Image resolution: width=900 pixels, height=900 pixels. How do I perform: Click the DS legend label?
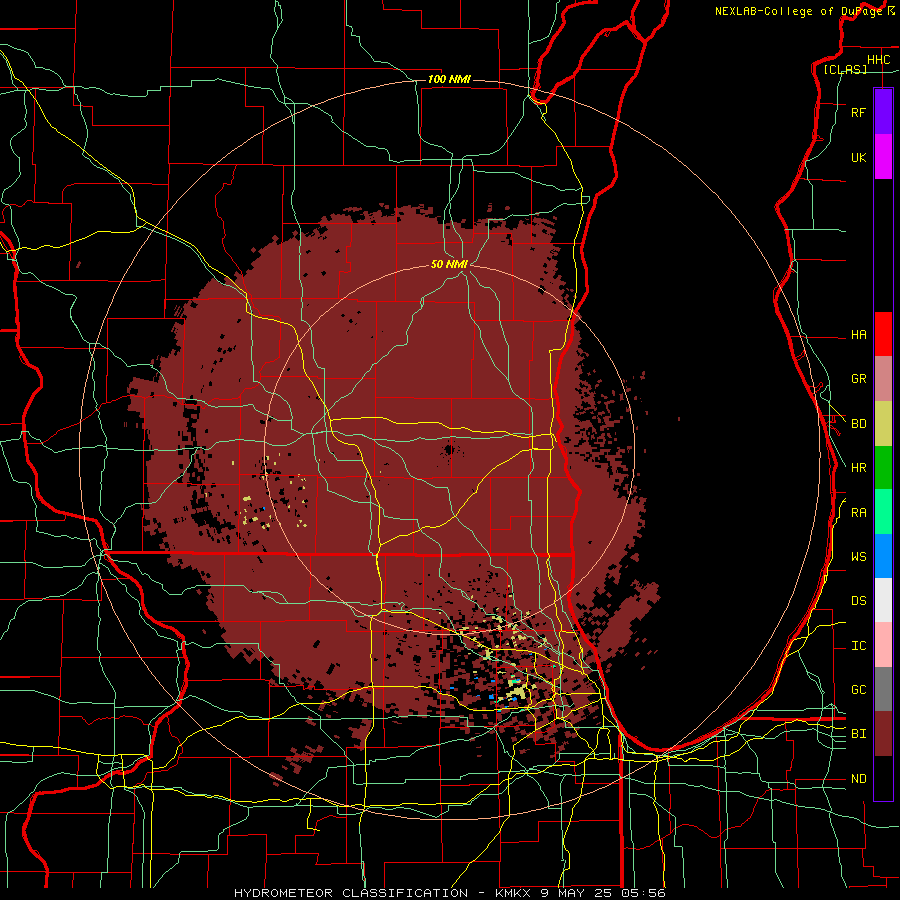click(858, 601)
